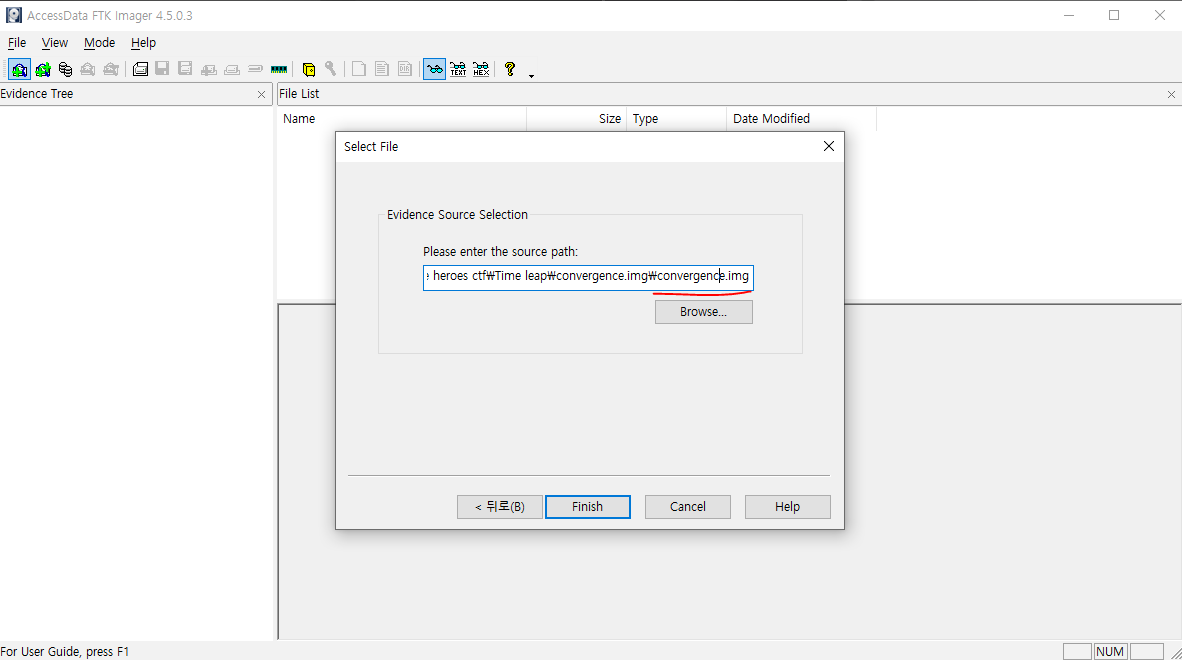Click the AccessData FTK Imager title icon

coord(14,15)
